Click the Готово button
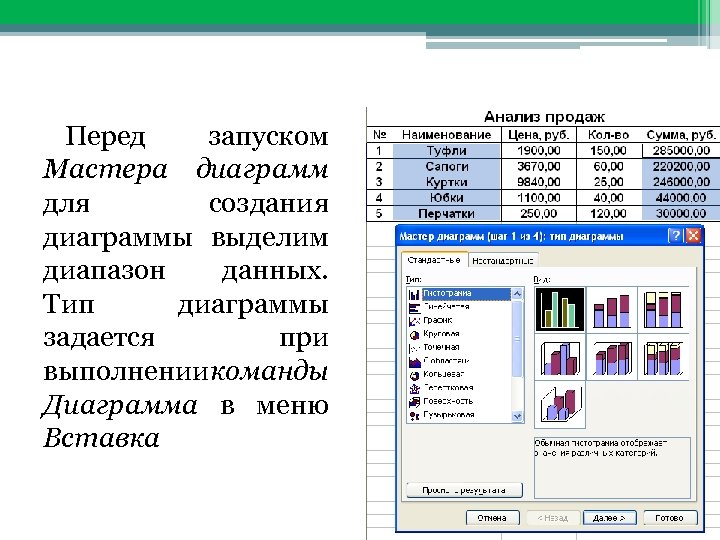Viewport: 720px width, 540px height. point(670,518)
